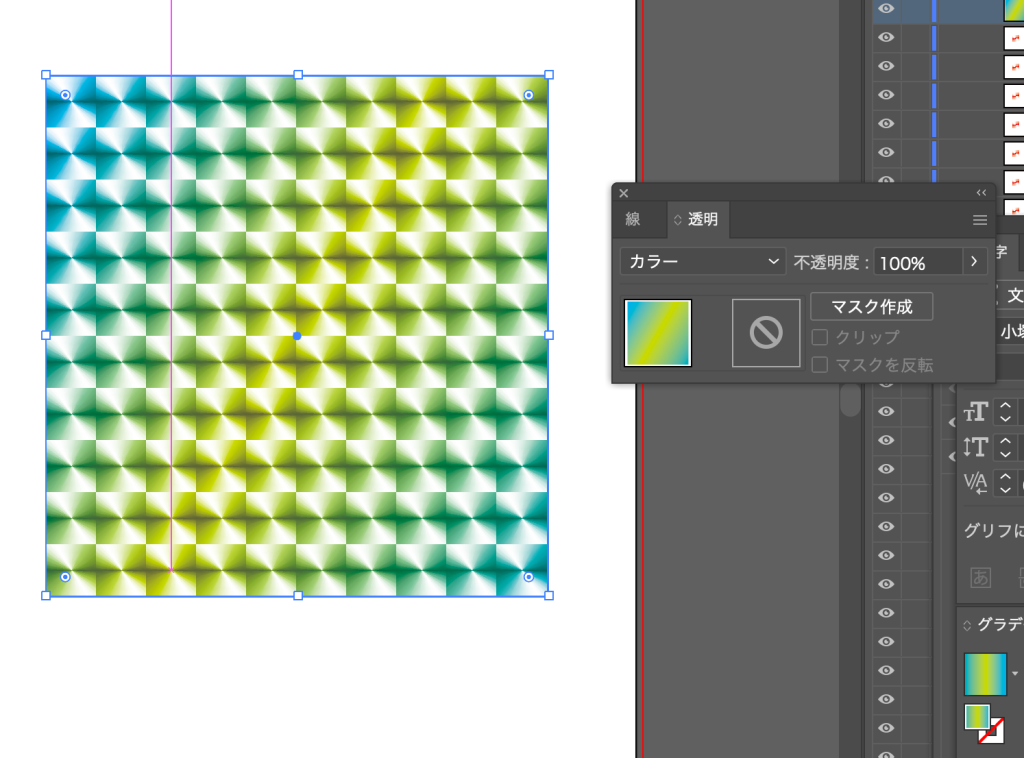
Task: Click the マスク作成 button
Action: pyautogui.click(x=871, y=307)
